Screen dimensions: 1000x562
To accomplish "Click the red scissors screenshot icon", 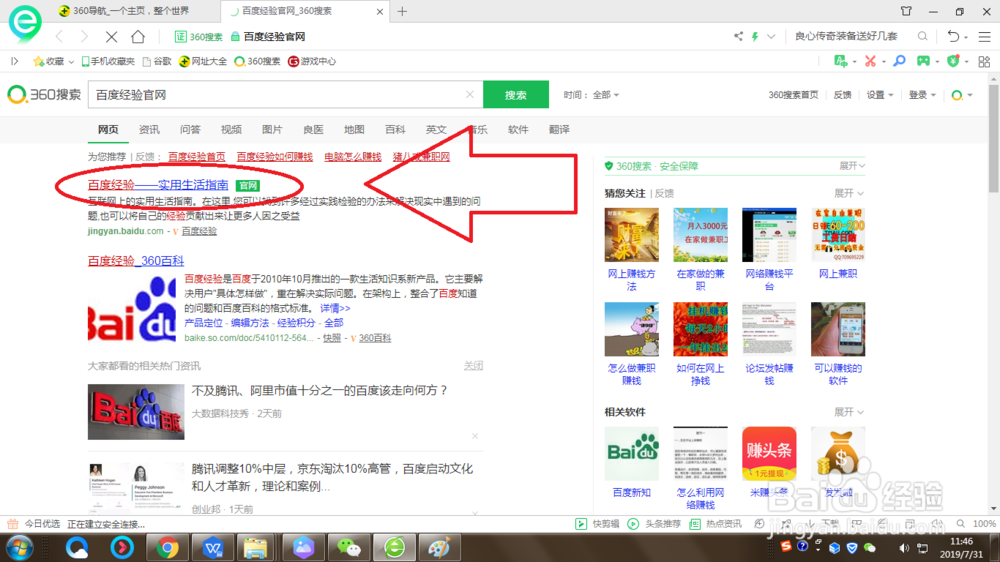I will point(870,61).
